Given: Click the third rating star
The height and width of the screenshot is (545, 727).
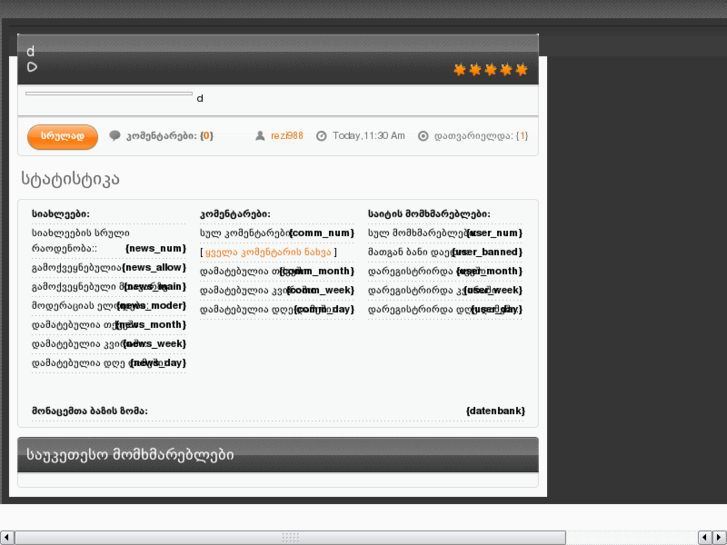Looking at the screenshot, I should [x=491, y=70].
